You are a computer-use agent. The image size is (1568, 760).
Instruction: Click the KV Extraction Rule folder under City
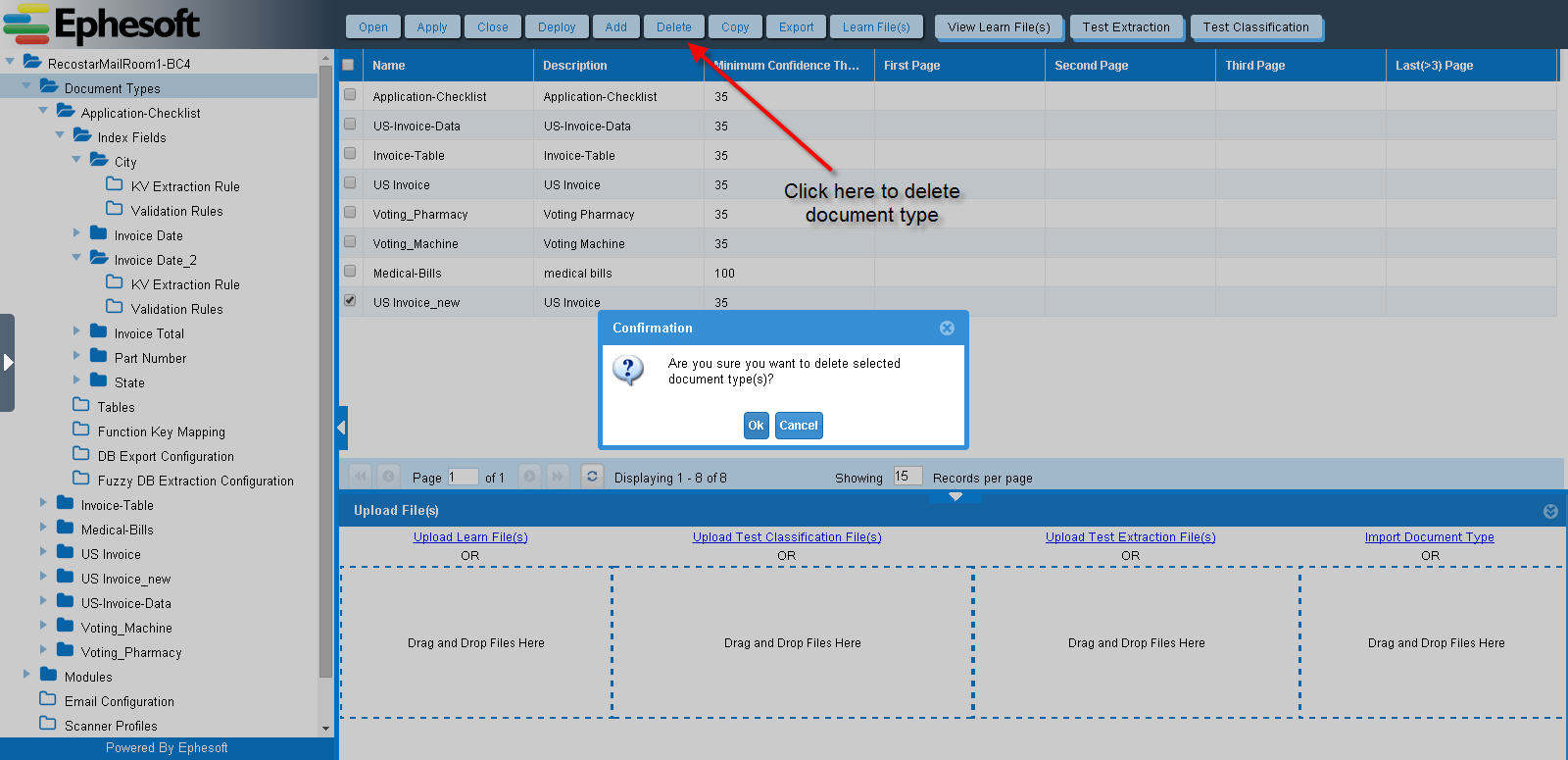tap(115, 185)
